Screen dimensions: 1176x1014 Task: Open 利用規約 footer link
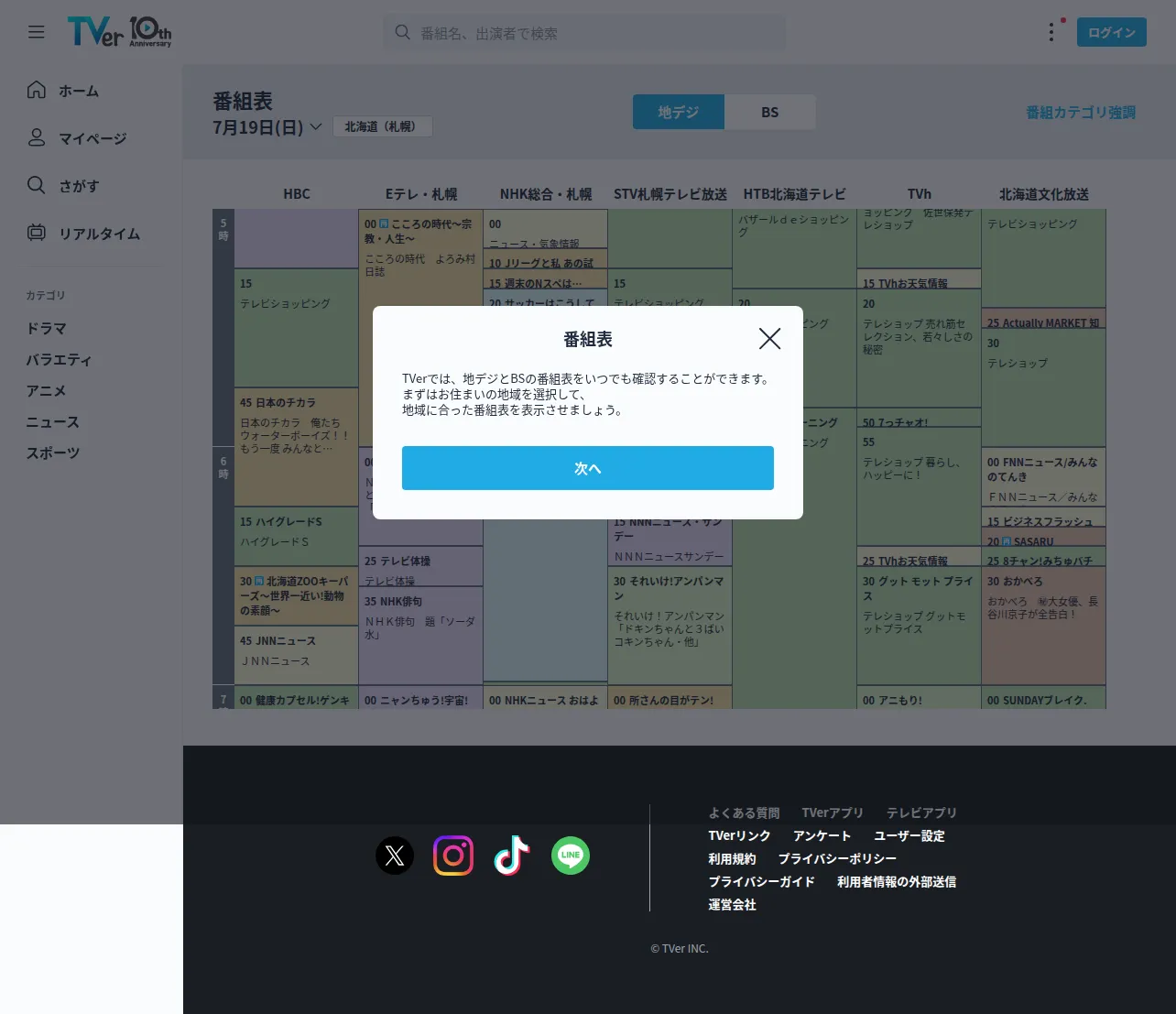tap(732, 858)
